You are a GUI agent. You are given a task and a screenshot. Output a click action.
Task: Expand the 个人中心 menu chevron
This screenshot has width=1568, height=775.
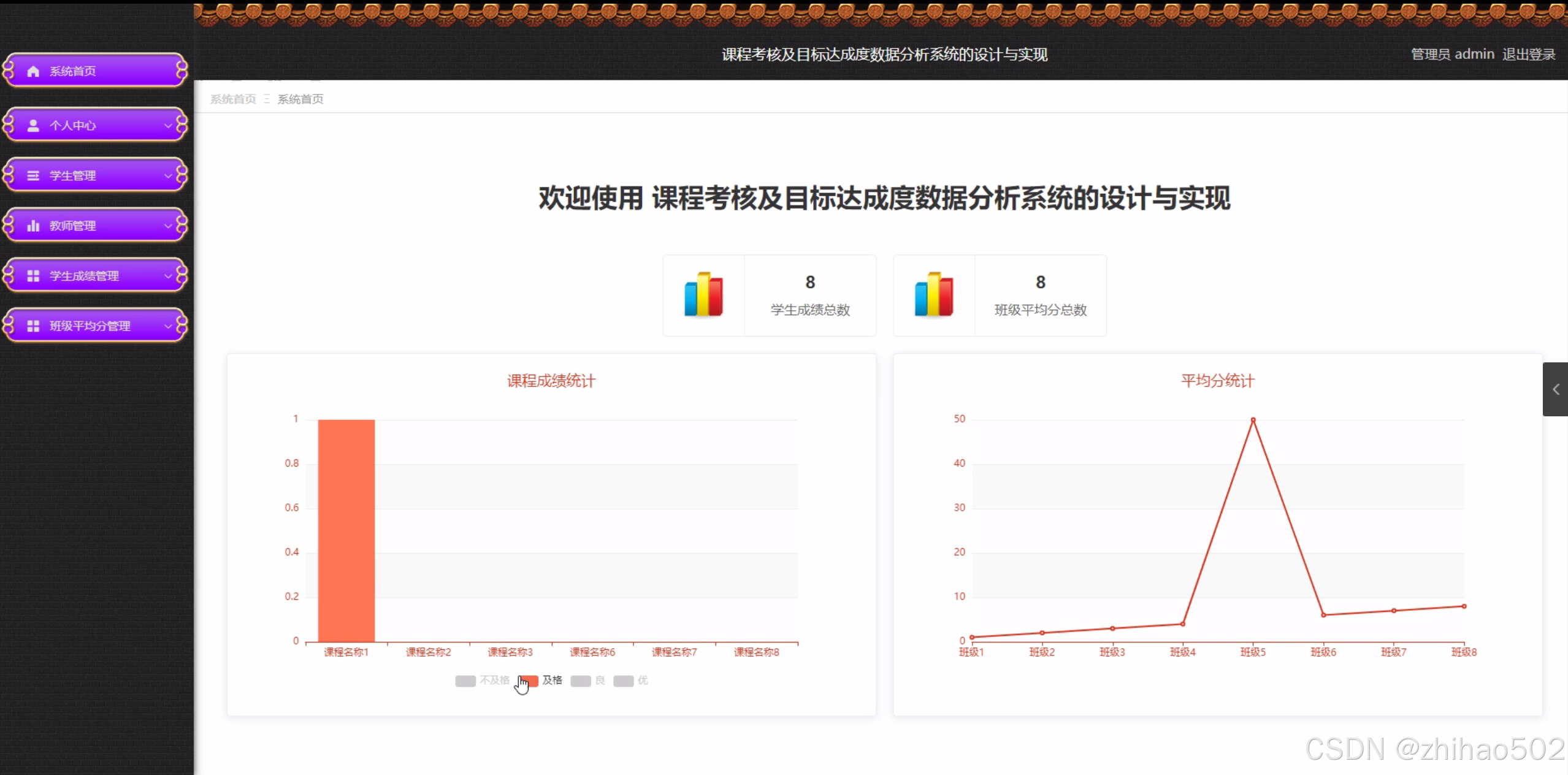tap(167, 126)
